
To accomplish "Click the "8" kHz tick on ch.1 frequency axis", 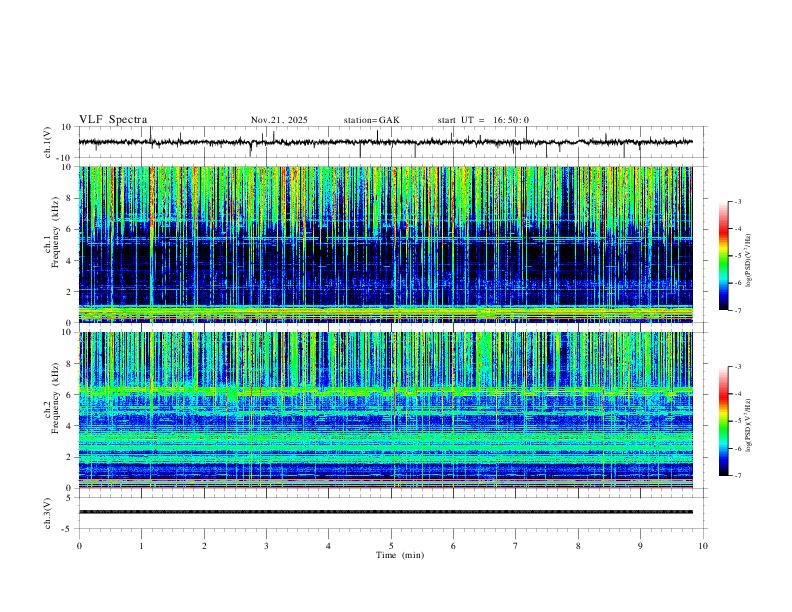I will click(x=69, y=198).
